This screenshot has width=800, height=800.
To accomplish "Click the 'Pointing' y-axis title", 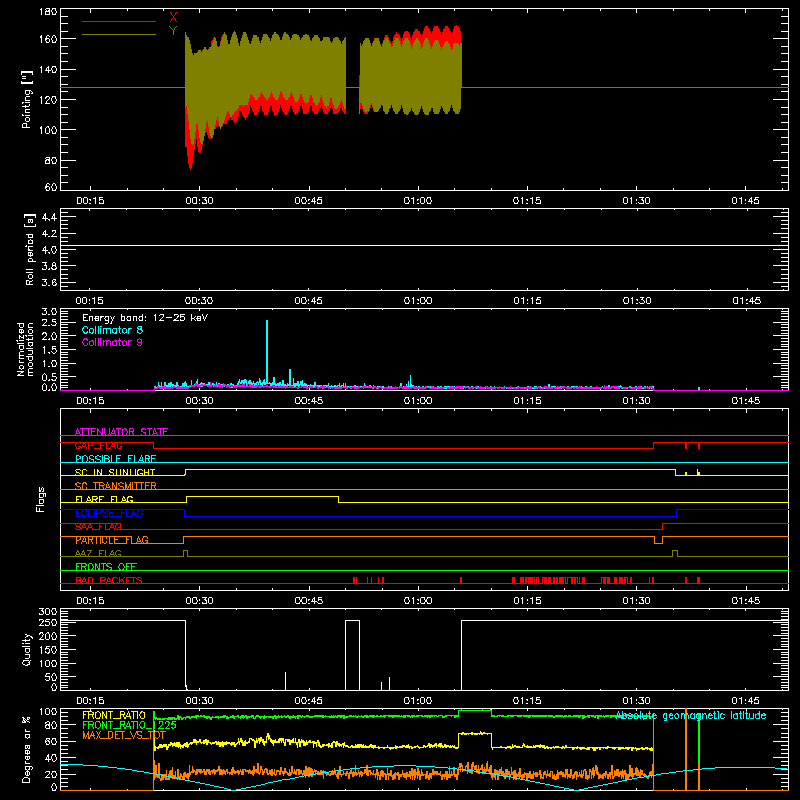I will 27,99.
